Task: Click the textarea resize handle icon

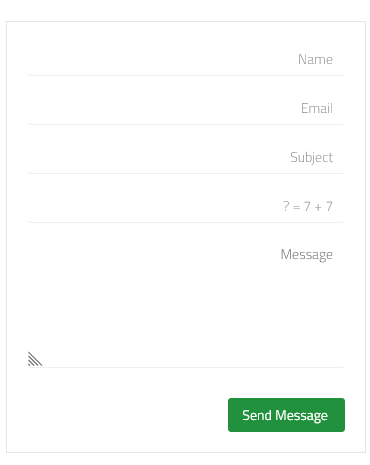Action: (35, 359)
